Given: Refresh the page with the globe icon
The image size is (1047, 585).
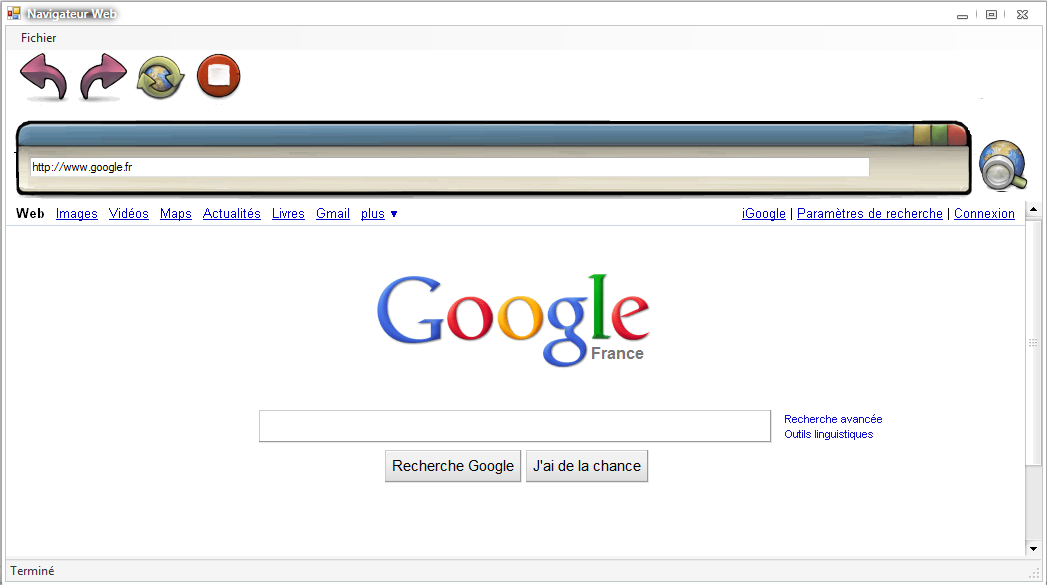Looking at the screenshot, I should [160, 77].
